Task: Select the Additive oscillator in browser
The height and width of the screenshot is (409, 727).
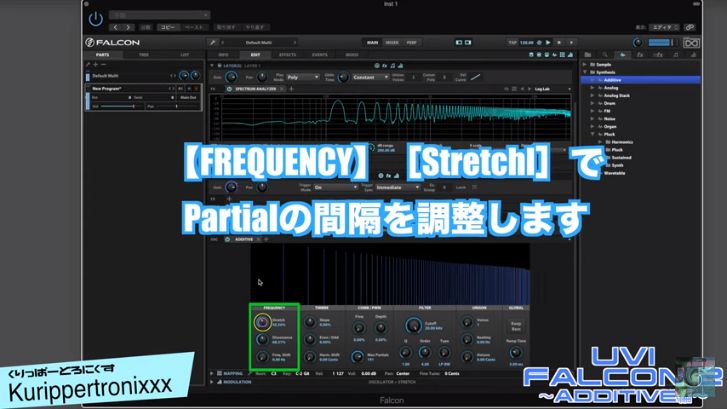Action: click(640, 80)
